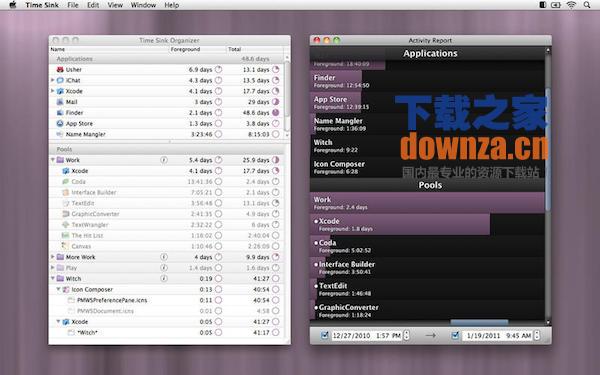
Task: Open the File menu
Action: point(73,5)
